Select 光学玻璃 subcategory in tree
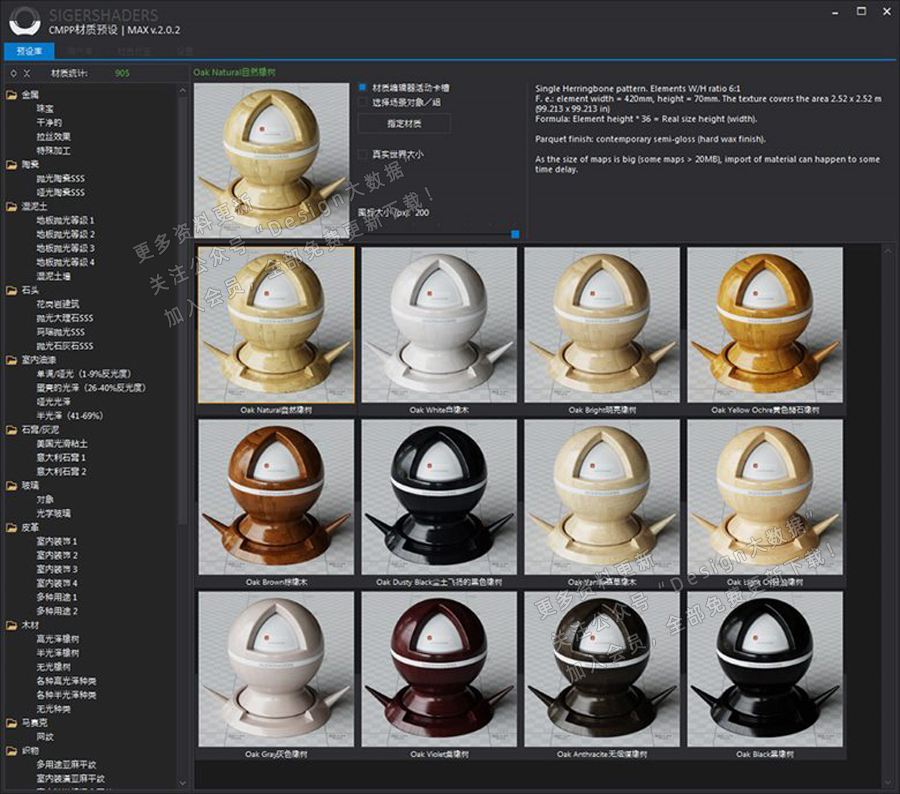 point(54,513)
